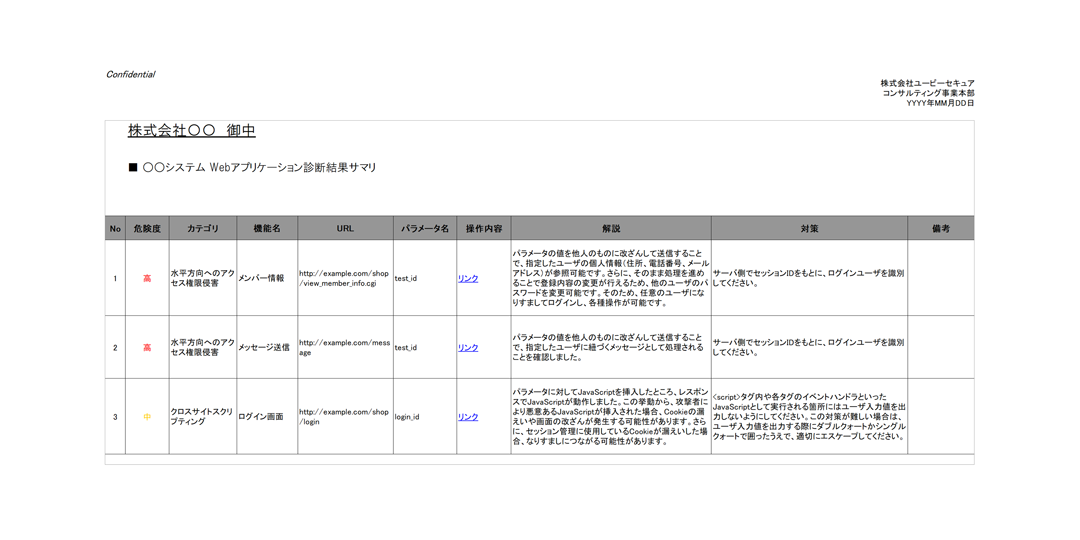Select the 高 risk cell in row 2
The image size is (1080, 540).
(x=147, y=348)
